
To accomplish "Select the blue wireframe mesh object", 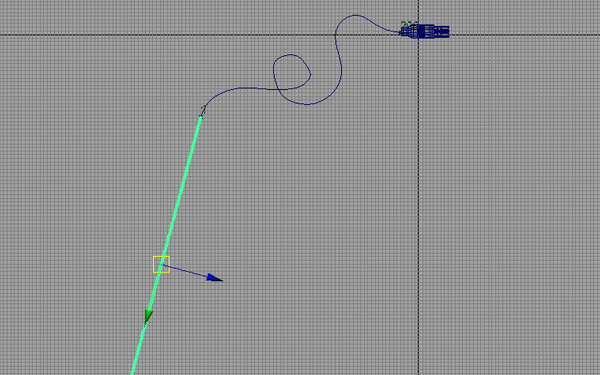I will (425, 31).
